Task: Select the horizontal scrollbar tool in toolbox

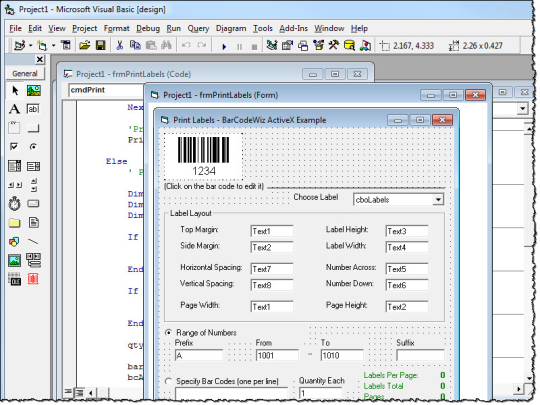Action: [15, 185]
